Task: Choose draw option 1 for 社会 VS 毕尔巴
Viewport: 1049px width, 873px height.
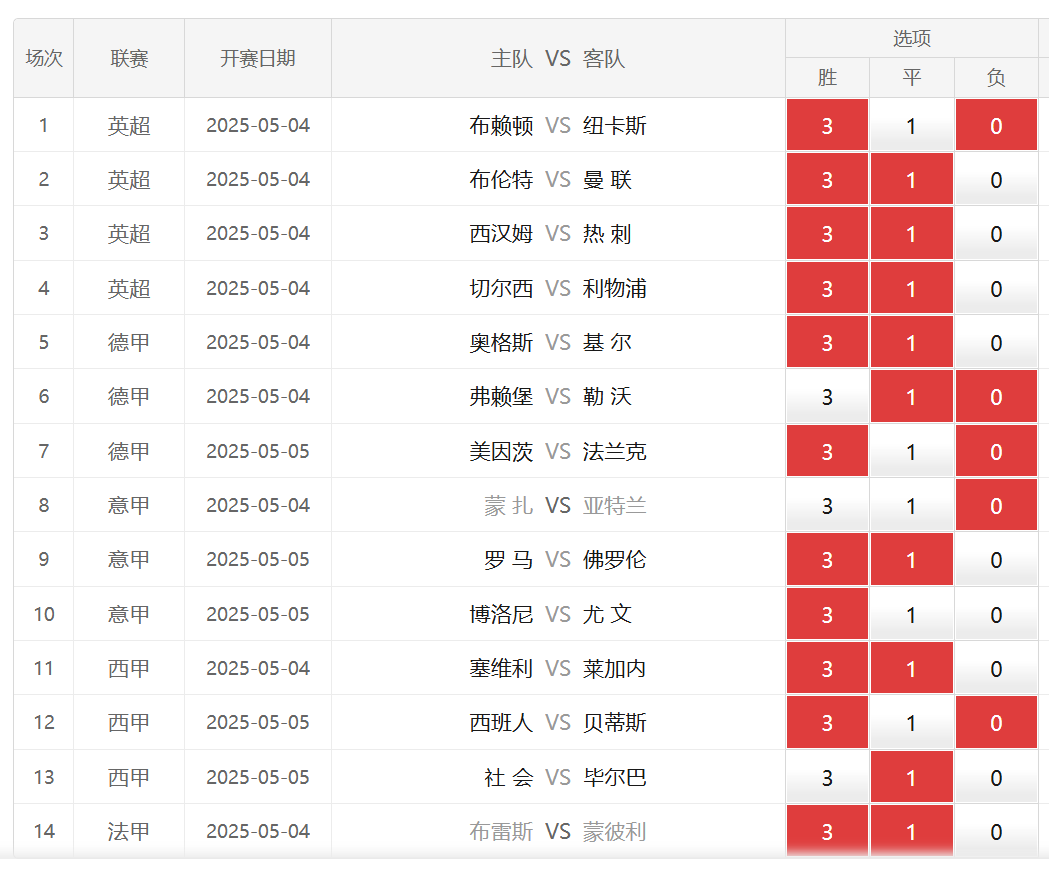Action: [x=911, y=777]
